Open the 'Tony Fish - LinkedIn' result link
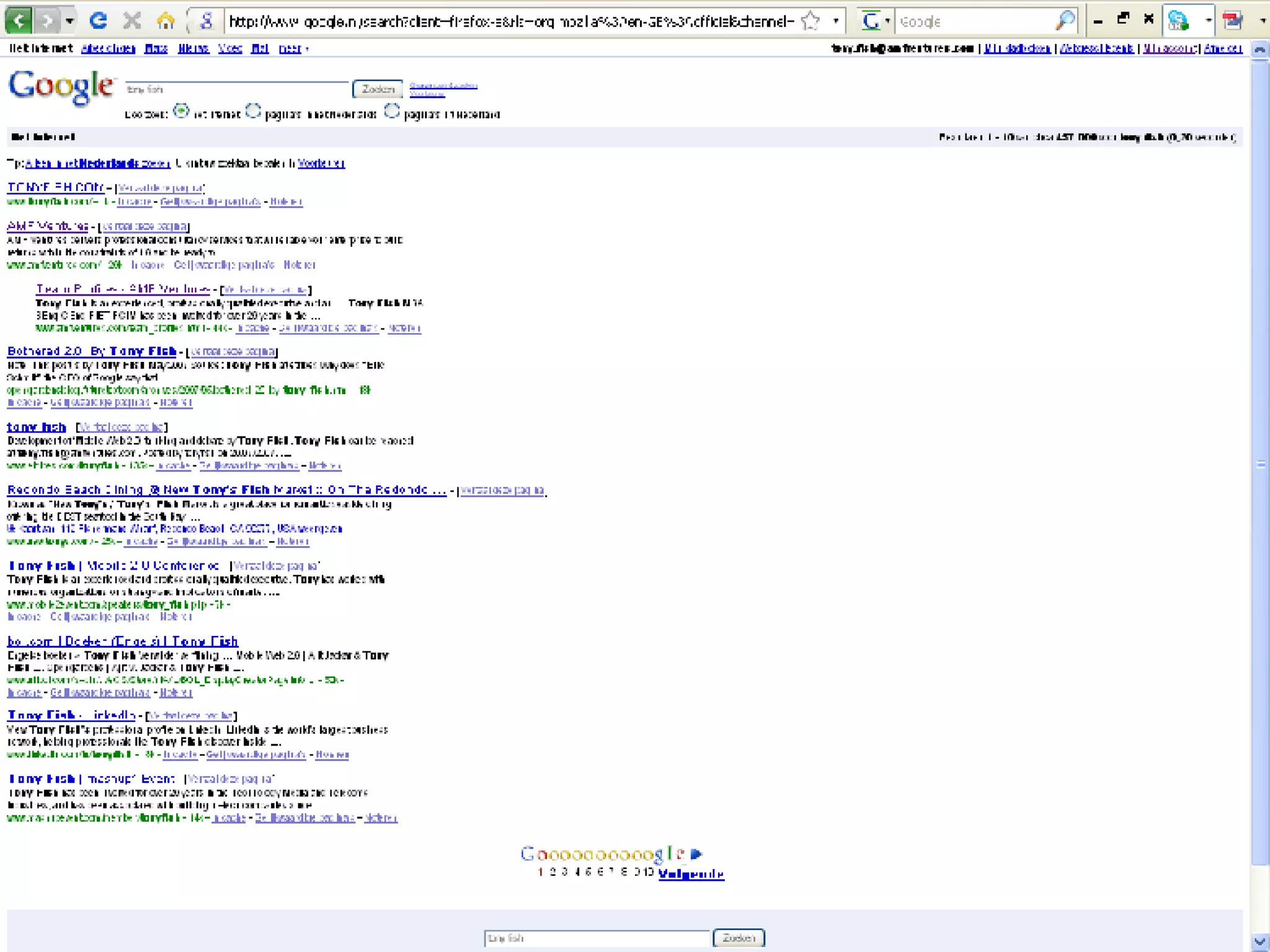 pyautogui.click(x=71, y=715)
